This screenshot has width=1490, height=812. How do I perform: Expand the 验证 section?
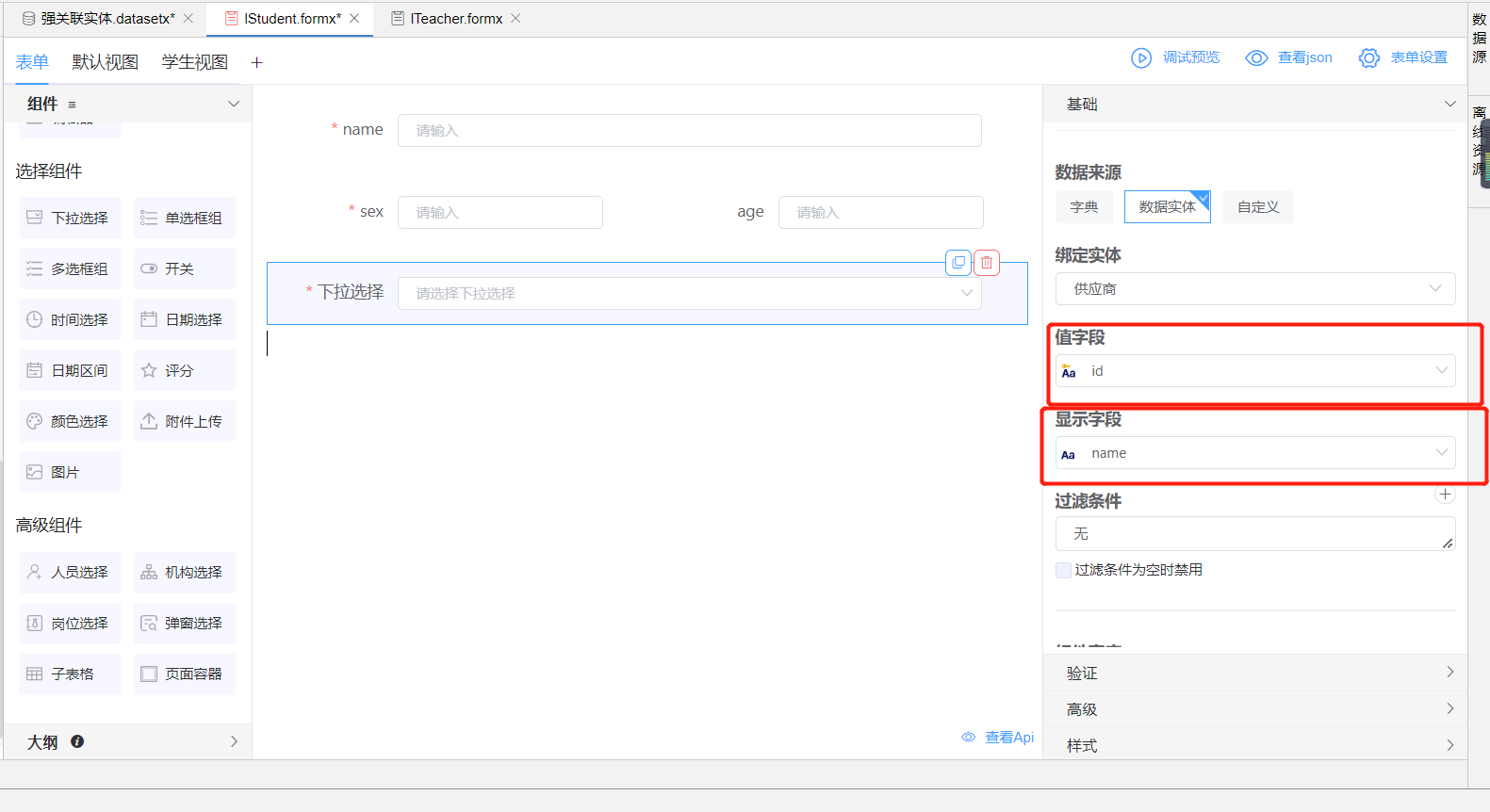coord(1254,673)
